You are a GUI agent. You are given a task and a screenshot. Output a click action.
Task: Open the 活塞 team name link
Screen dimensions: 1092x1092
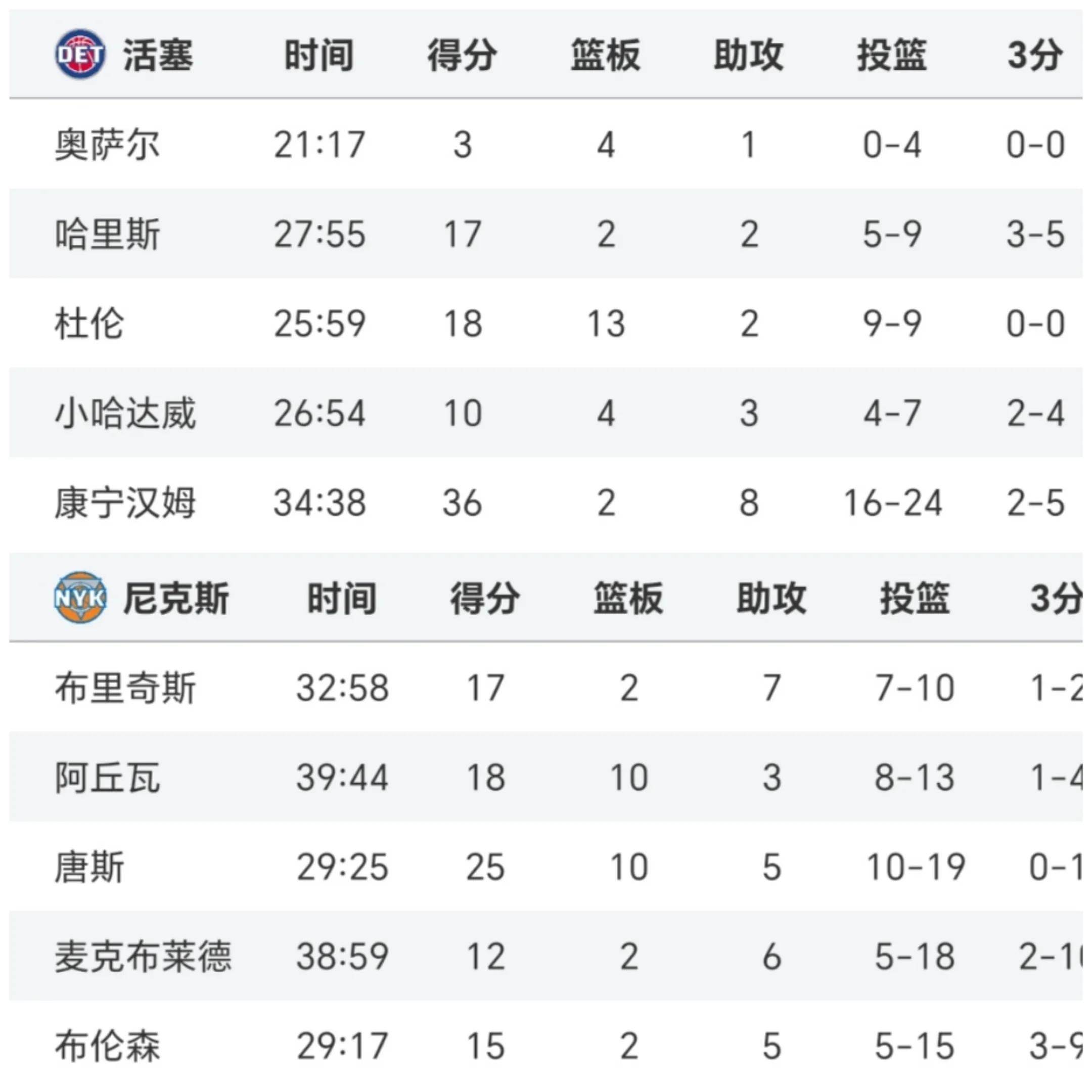click(x=158, y=56)
